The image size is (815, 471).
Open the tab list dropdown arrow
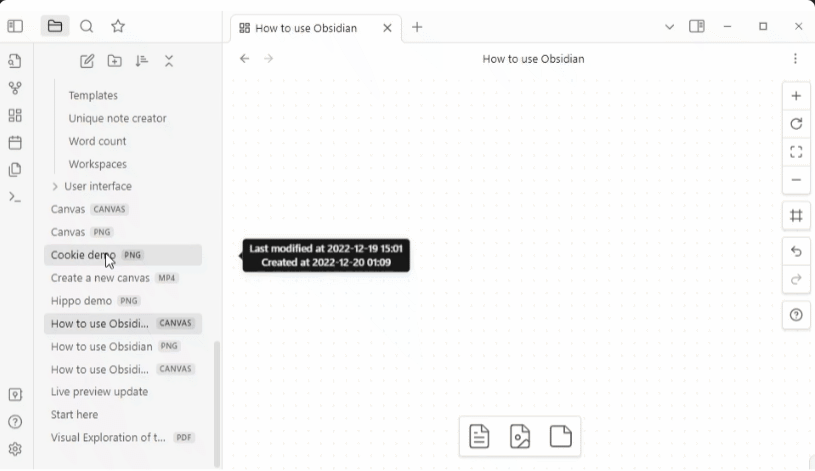[x=669, y=27]
